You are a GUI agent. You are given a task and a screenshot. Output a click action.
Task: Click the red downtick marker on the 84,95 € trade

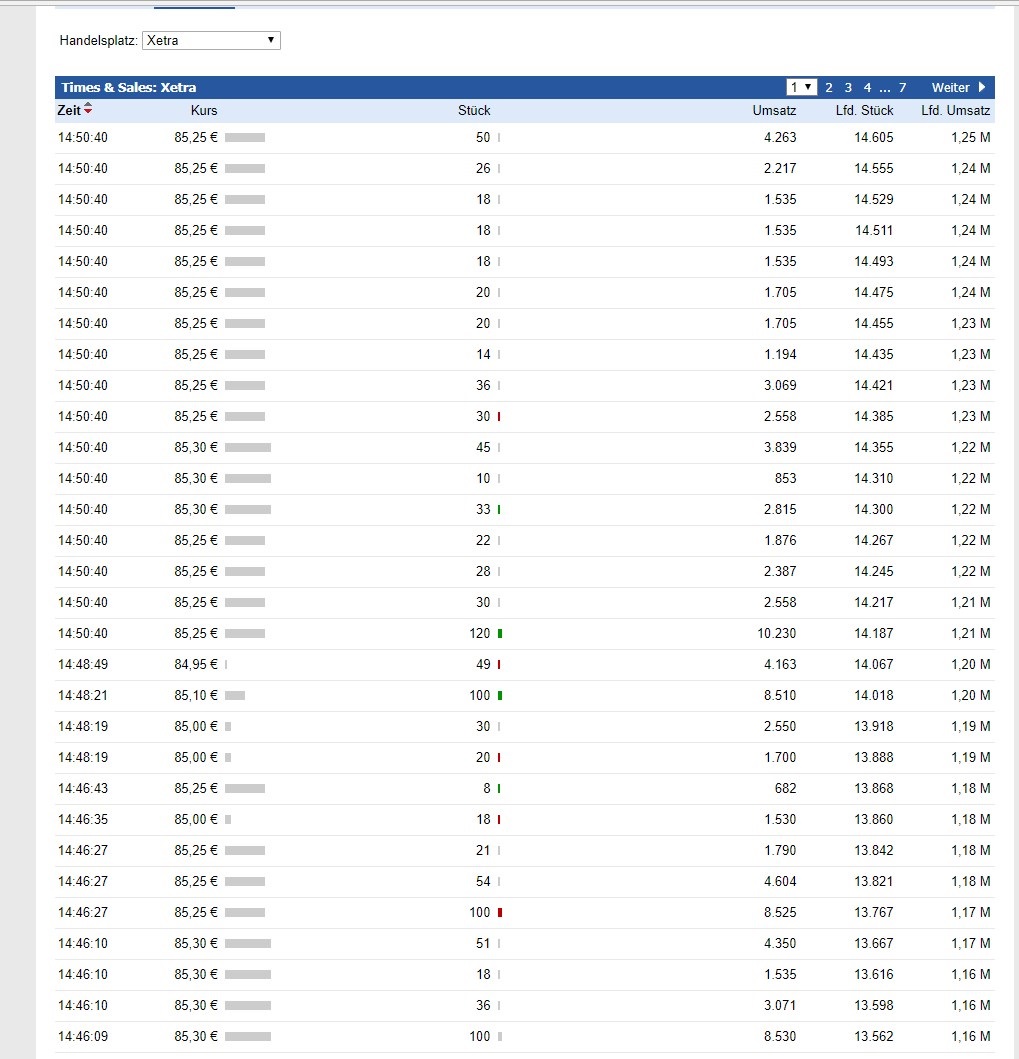pos(498,664)
